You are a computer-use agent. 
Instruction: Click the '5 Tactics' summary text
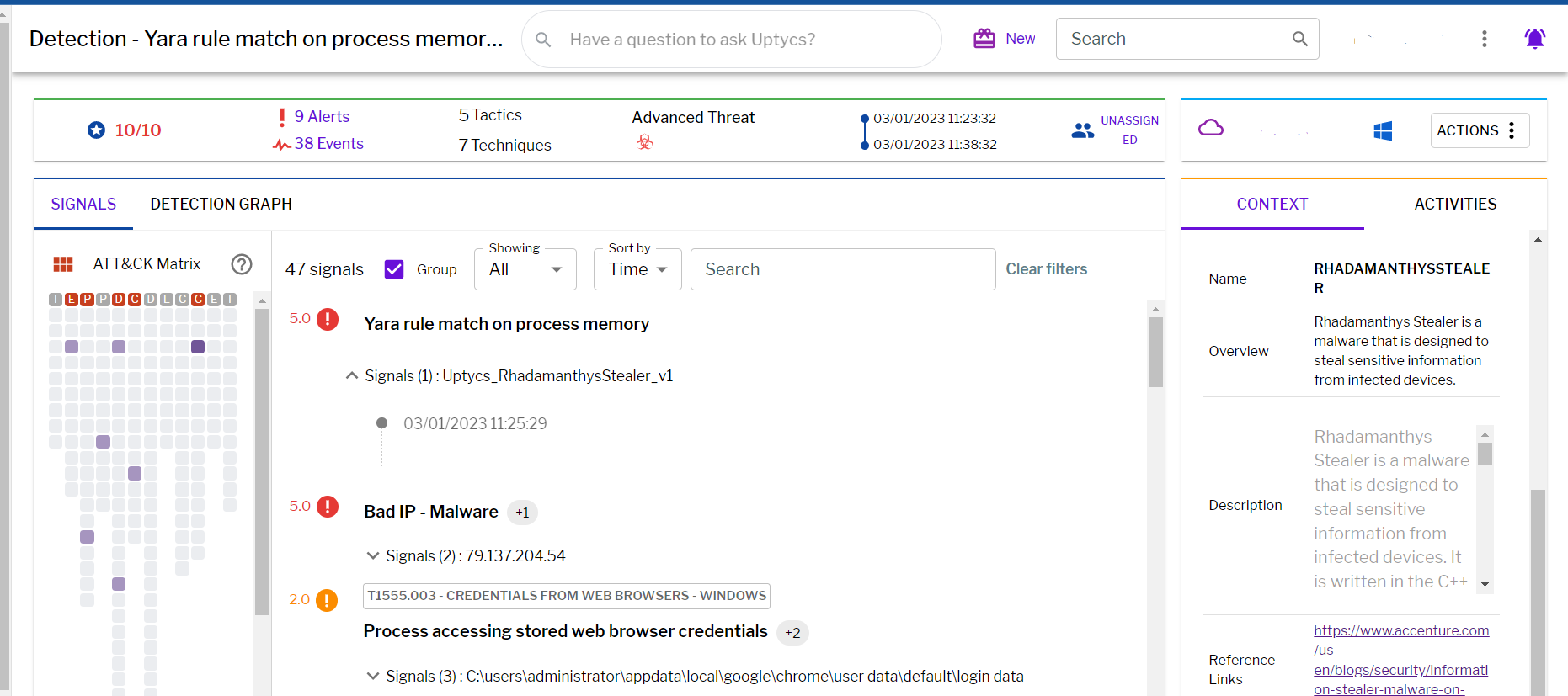[490, 115]
